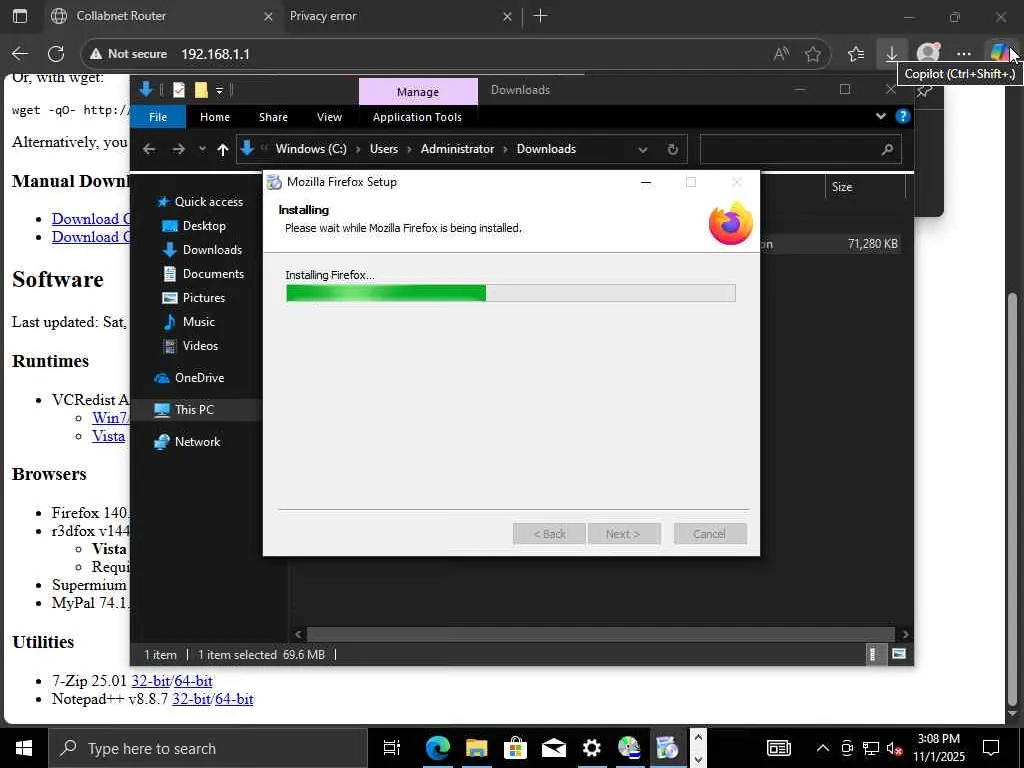Click the Explorer horizontal scrollbar
The width and height of the screenshot is (1024, 768).
[600, 633]
